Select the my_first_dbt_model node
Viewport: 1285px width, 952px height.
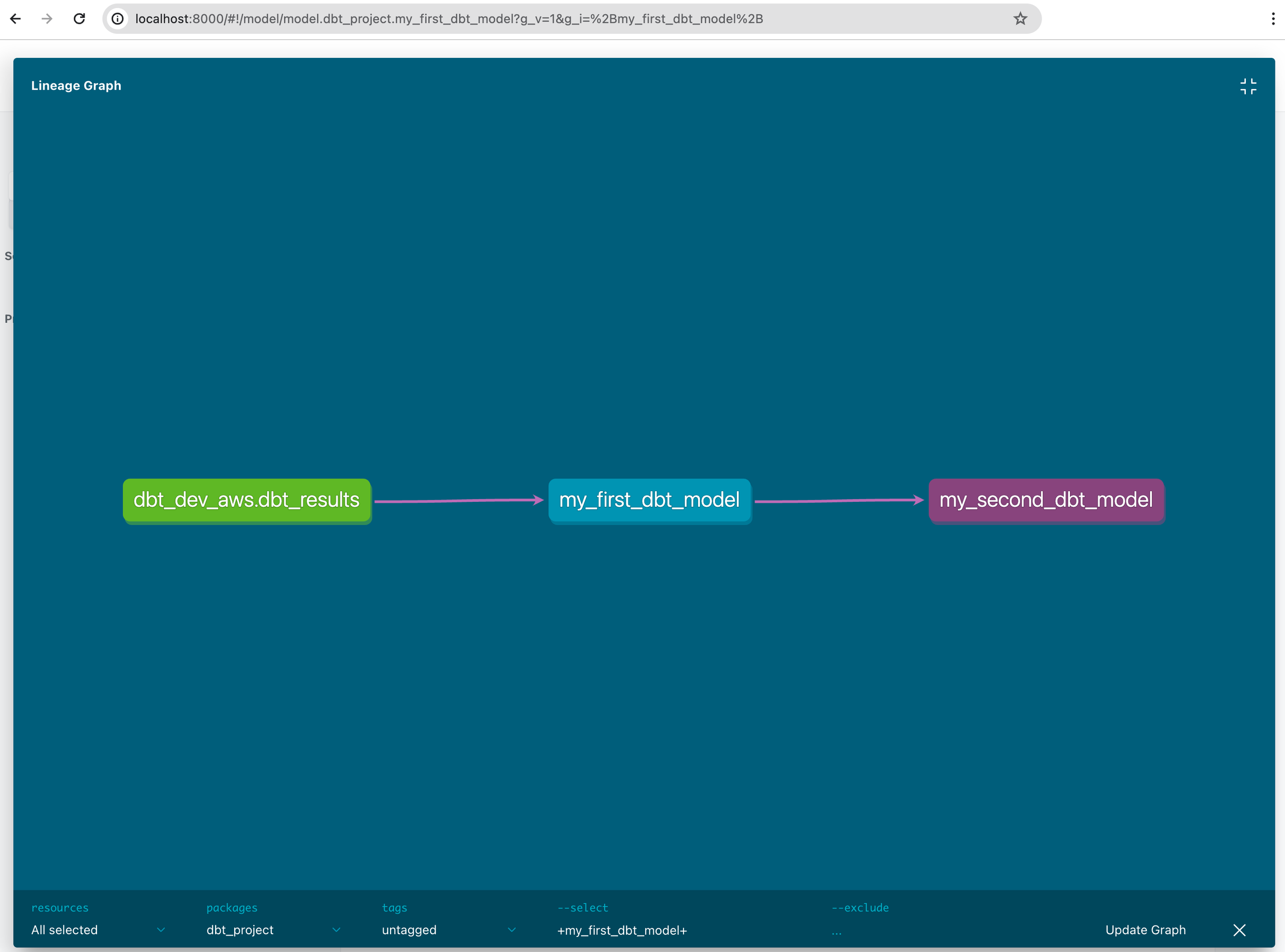649,499
